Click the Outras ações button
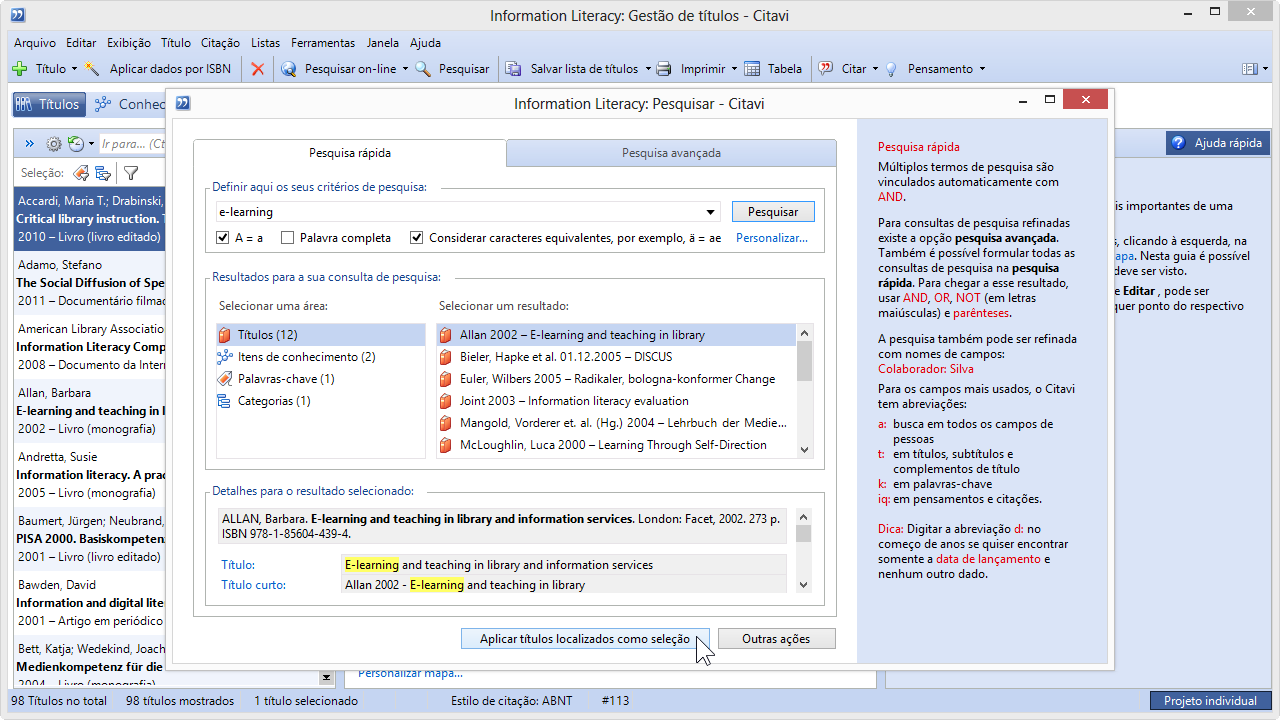Image resolution: width=1280 pixels, height=720 pixels. click(776, 639)
